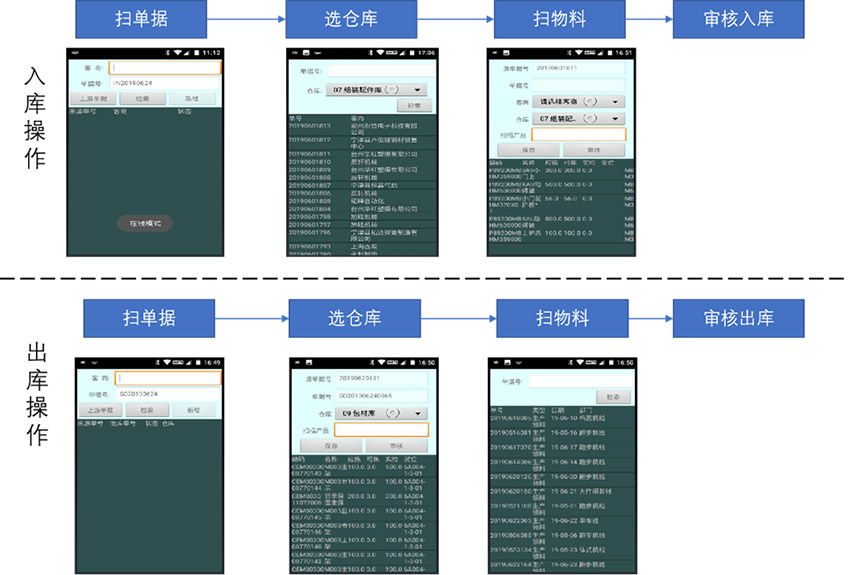Tap Bluetooth icon in the 11:12 status bar

click(168, 53)
